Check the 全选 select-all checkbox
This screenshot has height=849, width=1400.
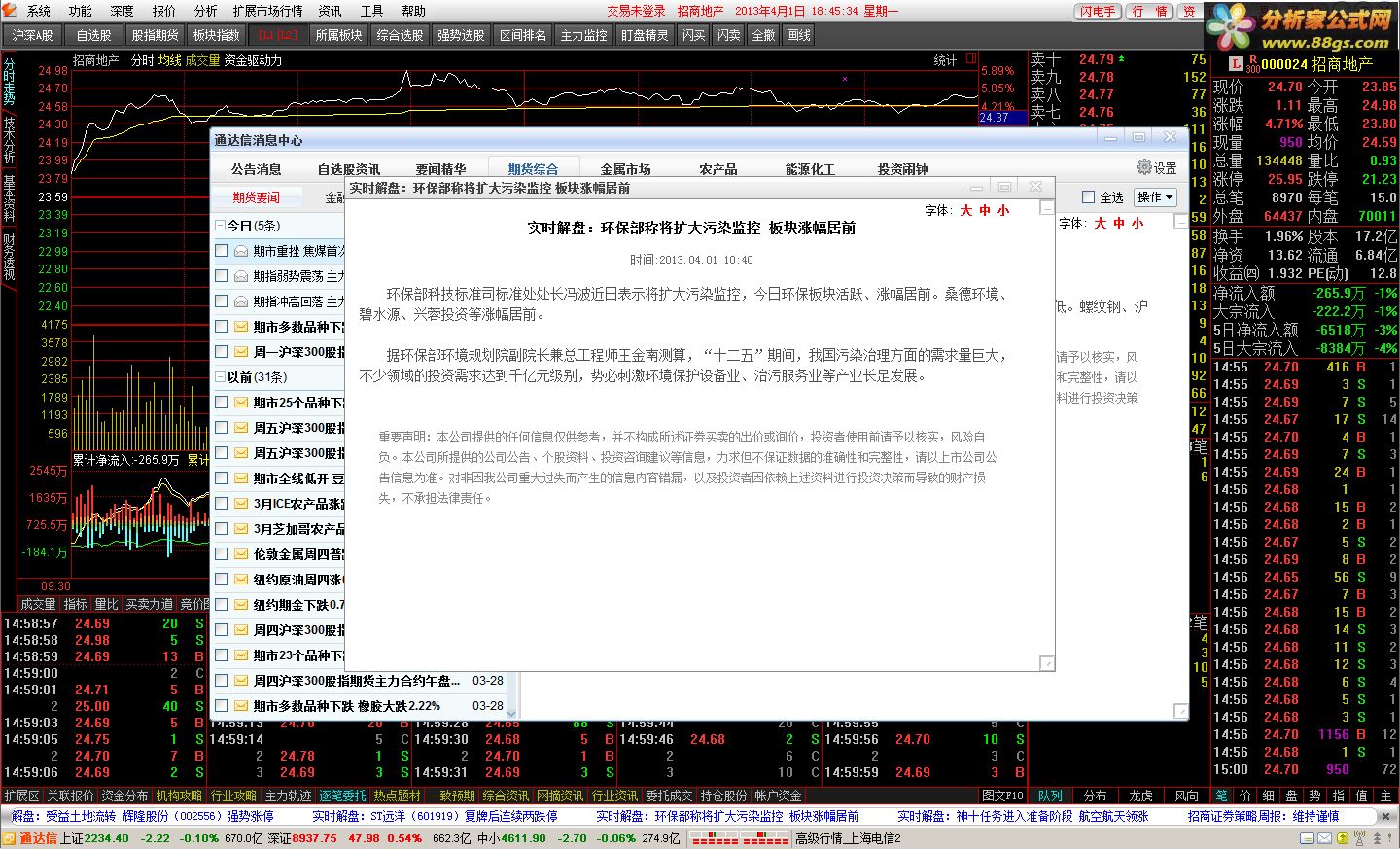(x=1089, y=197)
